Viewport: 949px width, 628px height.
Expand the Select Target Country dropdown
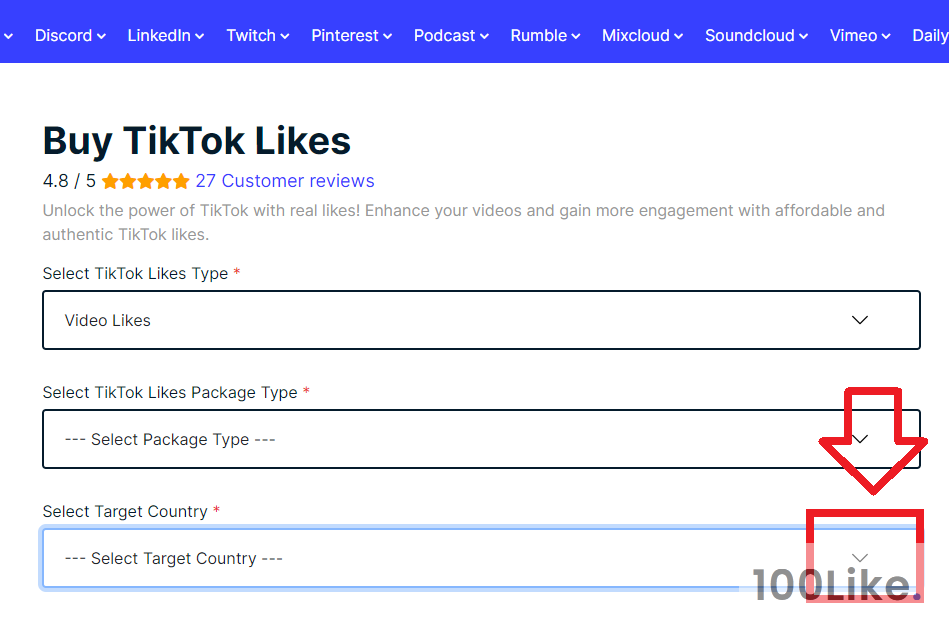[x=481, y=558]
